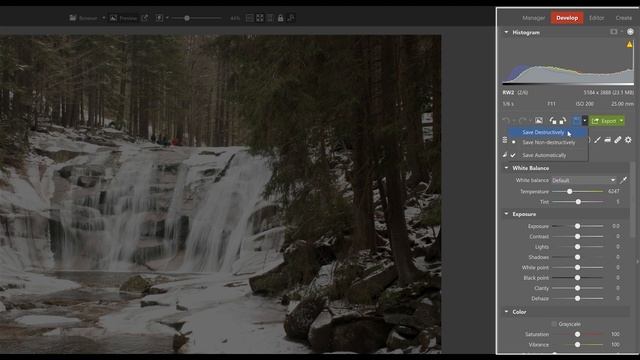Choose Save Destructively from the menu
This screenshot has height=360, width=640.
(x=548, y=132)
